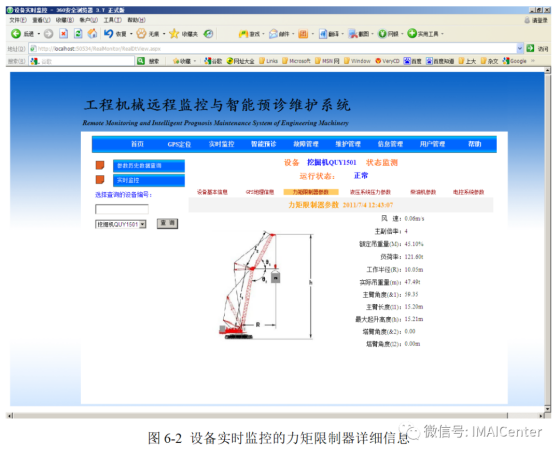560x456 pixels.
Task: Open Utility Tools green plus icon
Action: pos(412,34)
